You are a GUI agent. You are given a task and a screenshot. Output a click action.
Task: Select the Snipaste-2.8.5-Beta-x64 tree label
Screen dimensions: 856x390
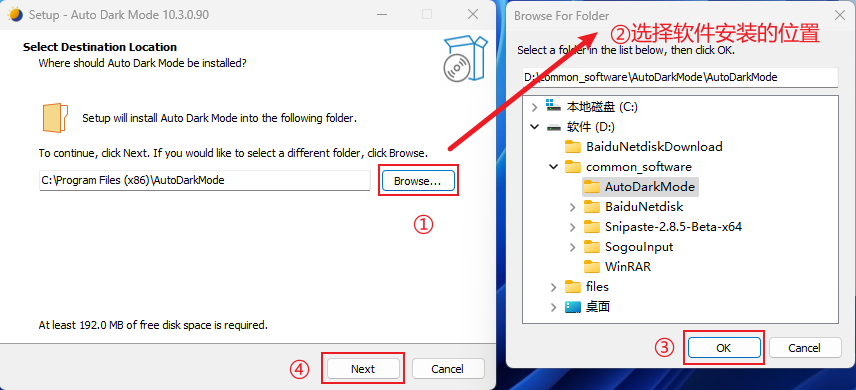(674, 227)
